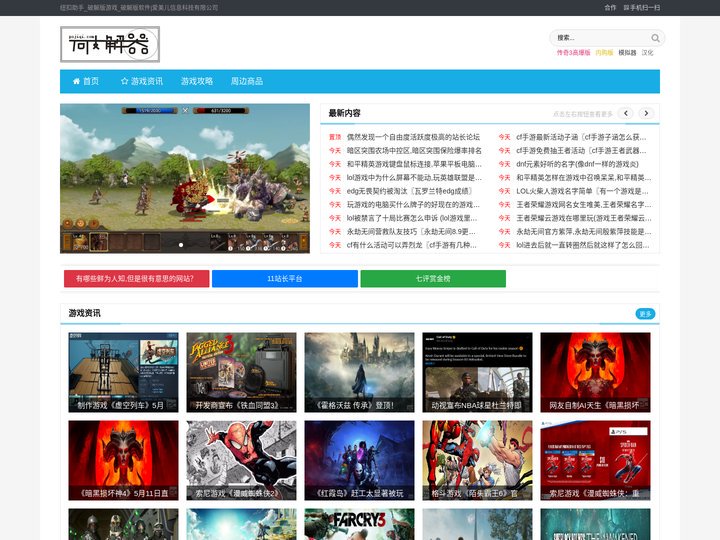Open article cf手游最新活动子涵
The width and height of the screenshot is (720, 540).
pyautogui.click(x=581, y=137)
